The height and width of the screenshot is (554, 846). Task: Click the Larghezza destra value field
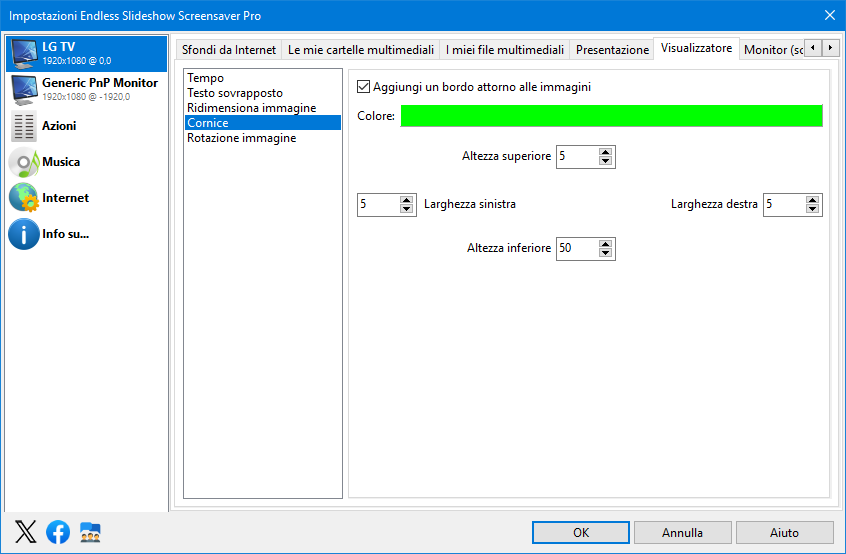(785, 204)
